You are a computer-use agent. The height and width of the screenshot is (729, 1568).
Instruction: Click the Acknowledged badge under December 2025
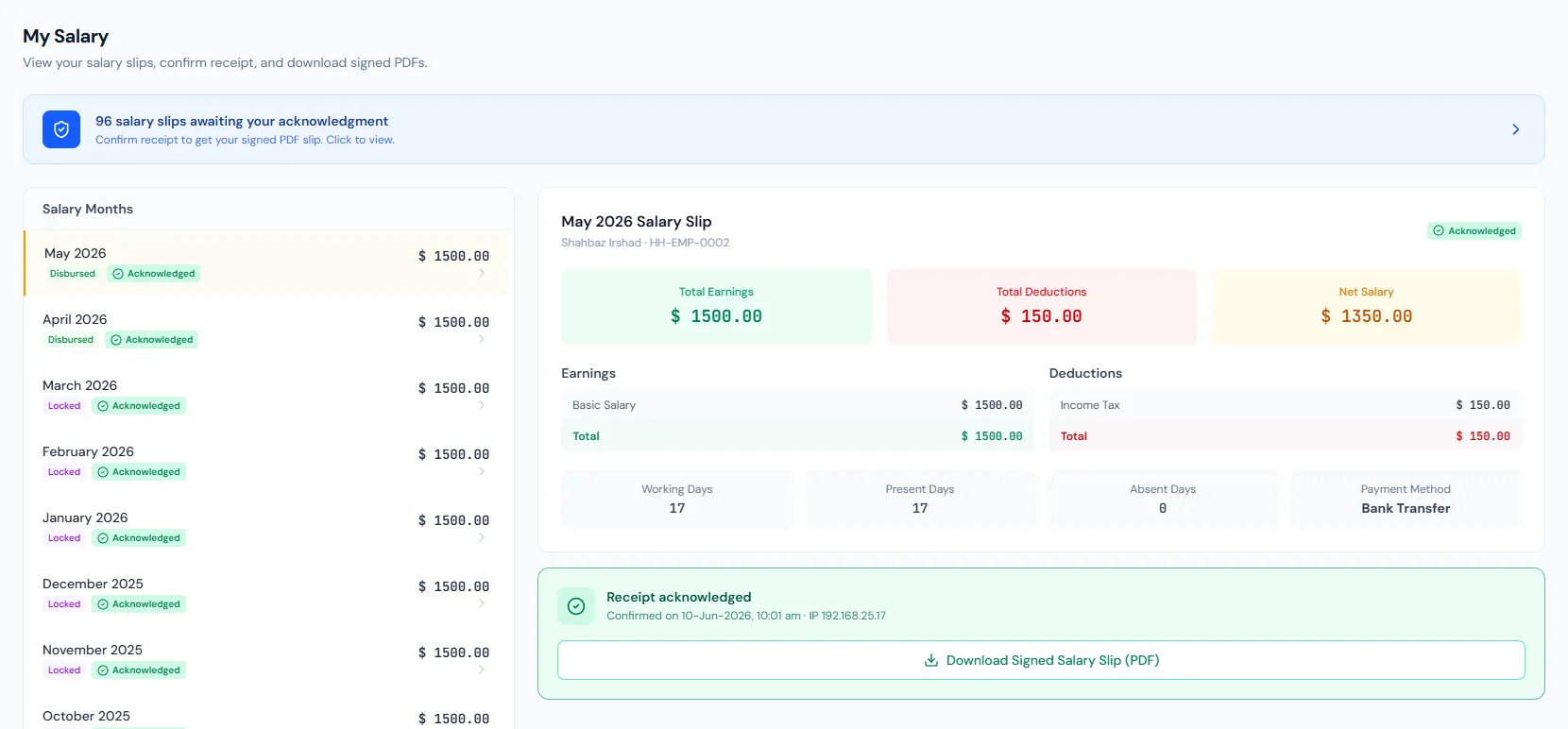[x=139, y=604]
